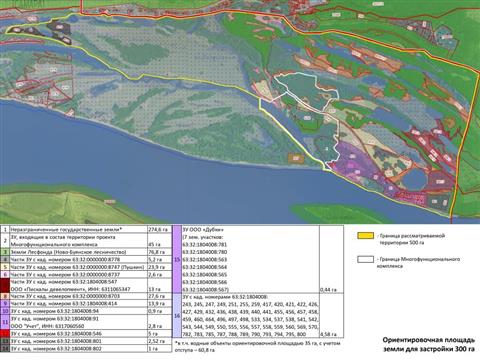This screenshot has height=360, width=480.
Task: Click the white Multifunctional complex boundary swatch
Action: point(365,259)
